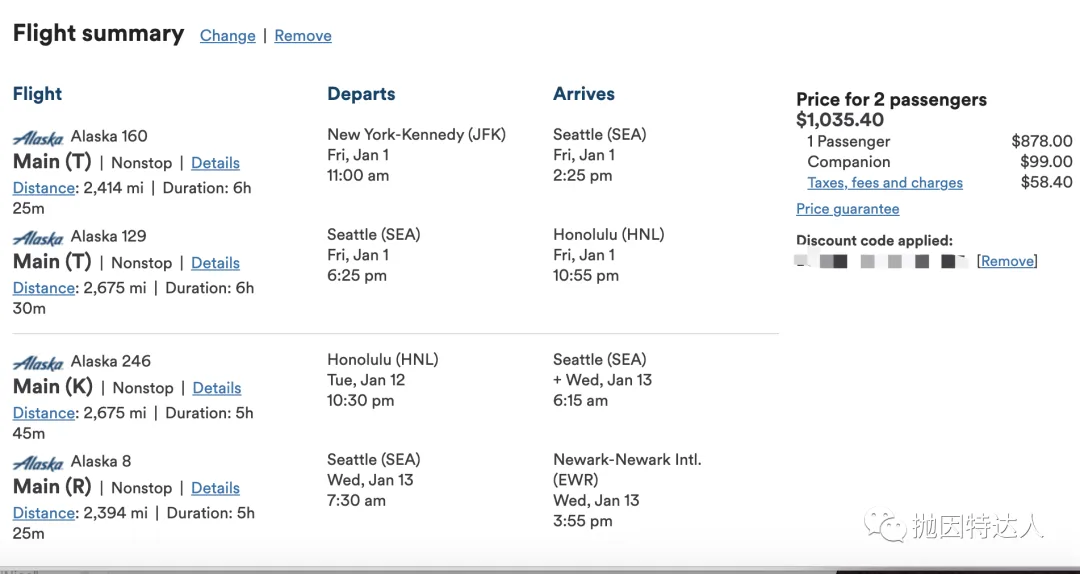This screenshot has height=574, width=1080.
Task: View the Price guarantee information
Action: coord(847,209)
